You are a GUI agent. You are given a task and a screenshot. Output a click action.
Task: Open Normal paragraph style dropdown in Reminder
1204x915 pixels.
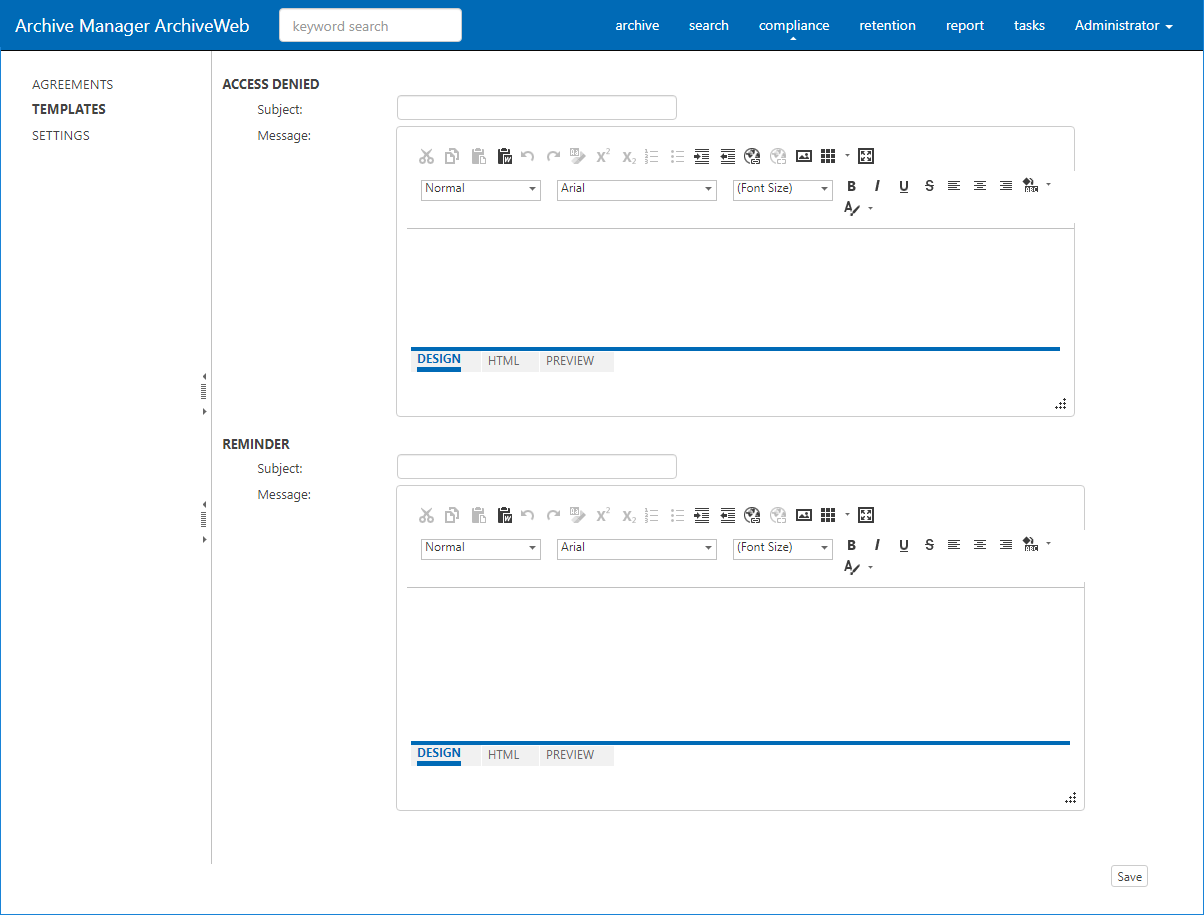pyautogui.click(x=481, y=548)
